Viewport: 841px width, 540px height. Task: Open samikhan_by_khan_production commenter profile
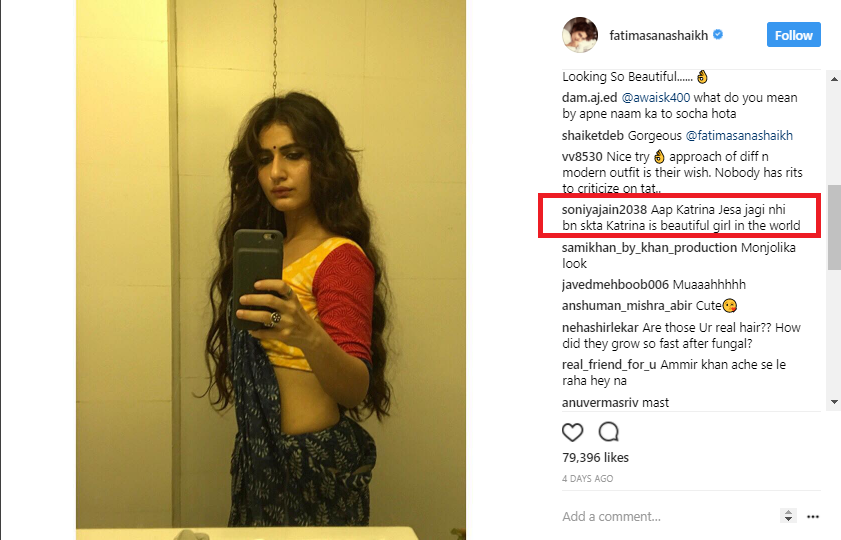click(649, 248)
